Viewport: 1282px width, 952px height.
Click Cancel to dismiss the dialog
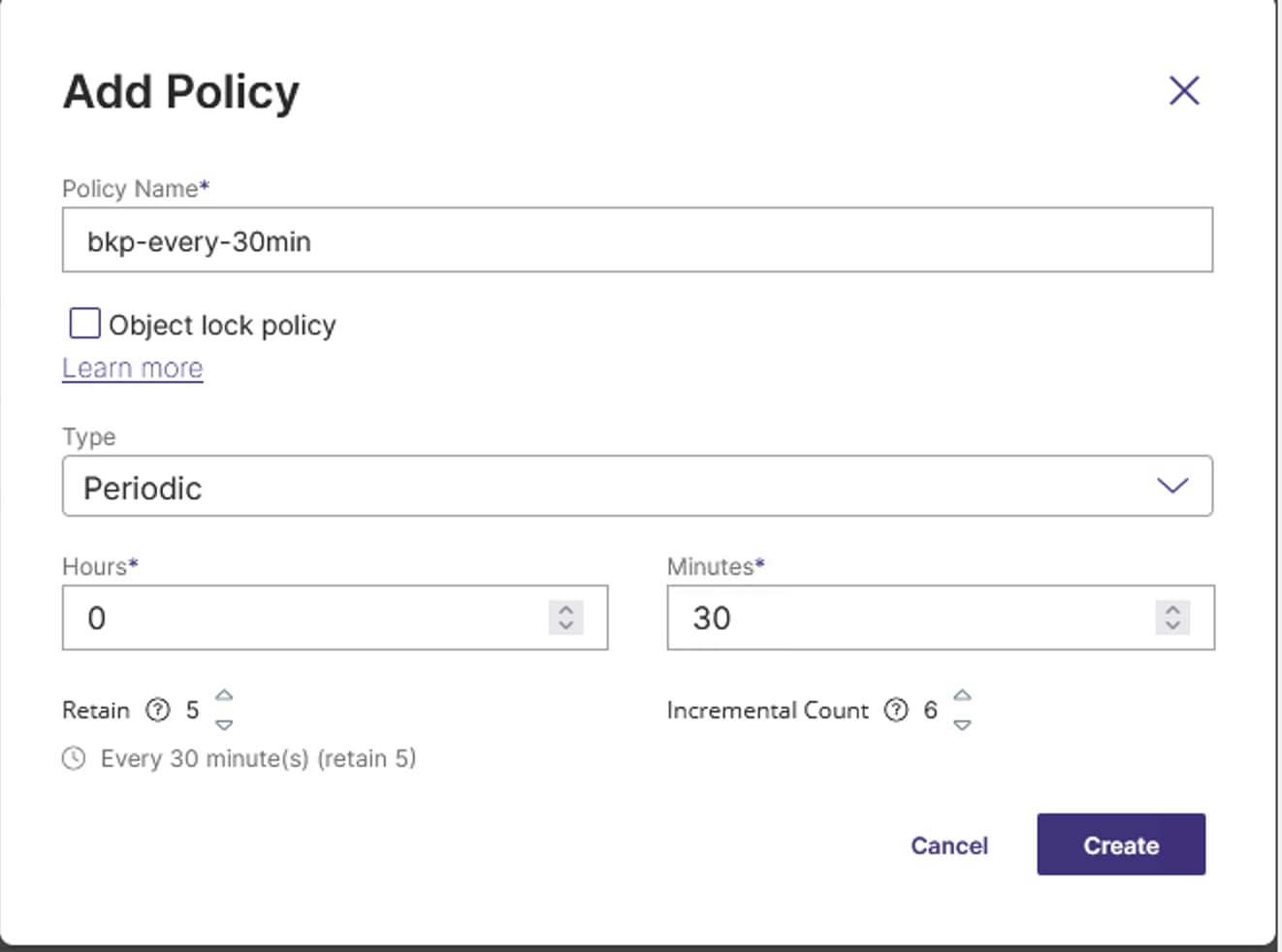(948, 844)
